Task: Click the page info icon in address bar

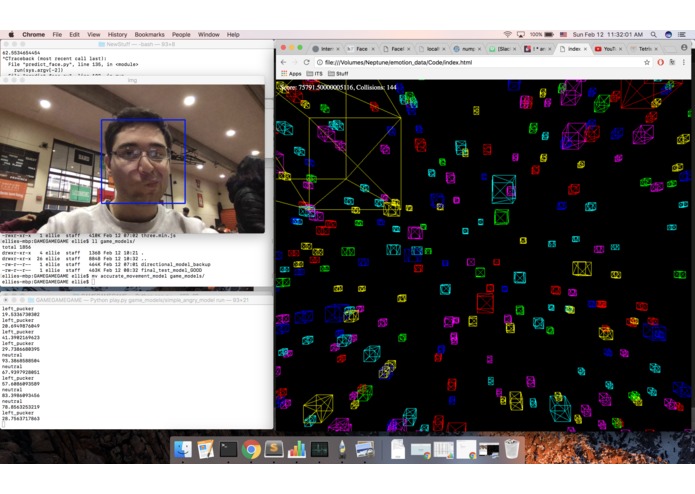Action: (x=320, y=62)
